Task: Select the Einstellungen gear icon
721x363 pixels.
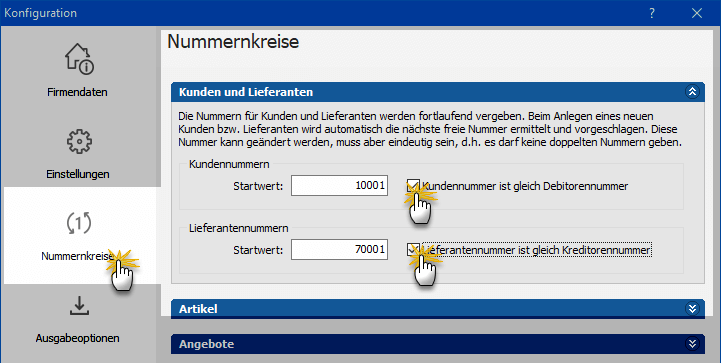Action: tap(79, 142)
